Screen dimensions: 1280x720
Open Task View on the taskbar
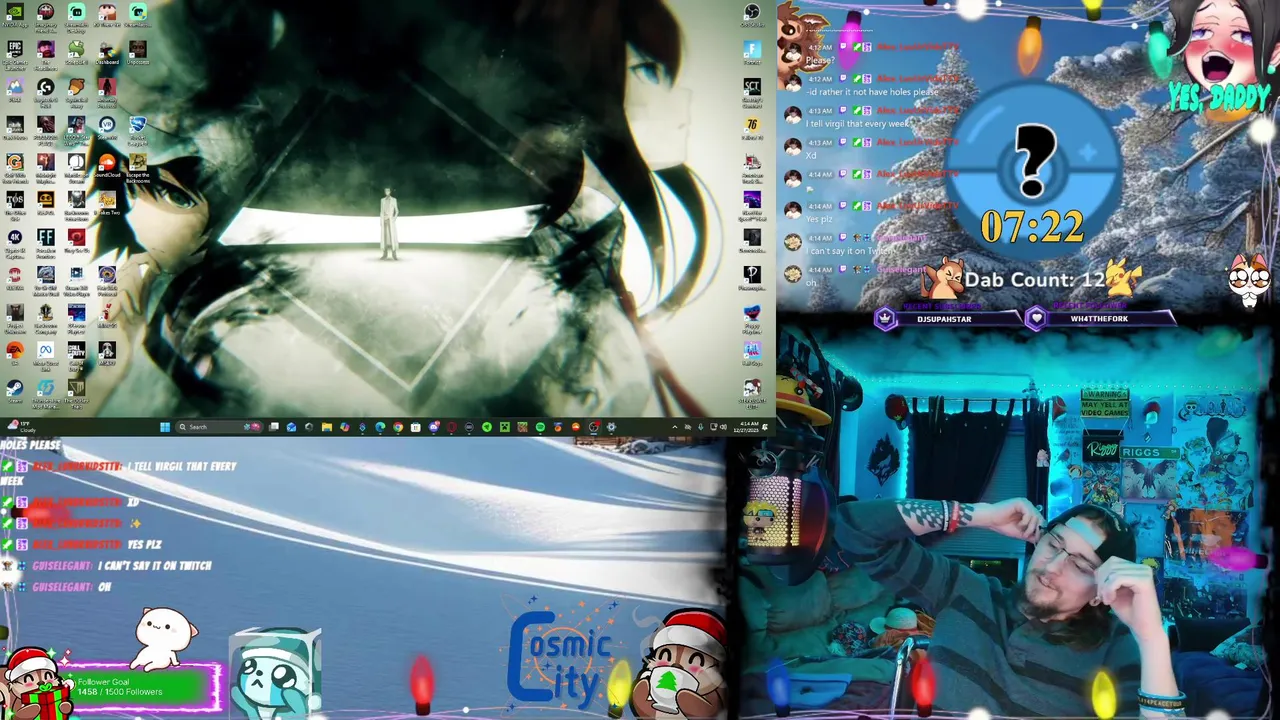tap(274, 427)
